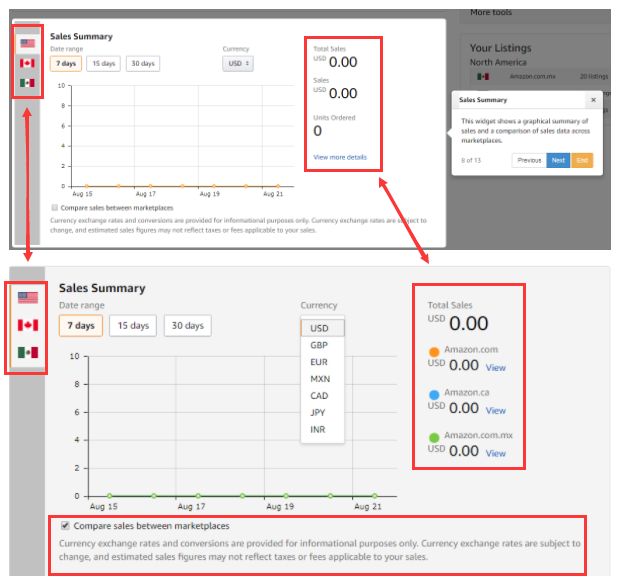Choose MXN in the currency list

point(323,379)
